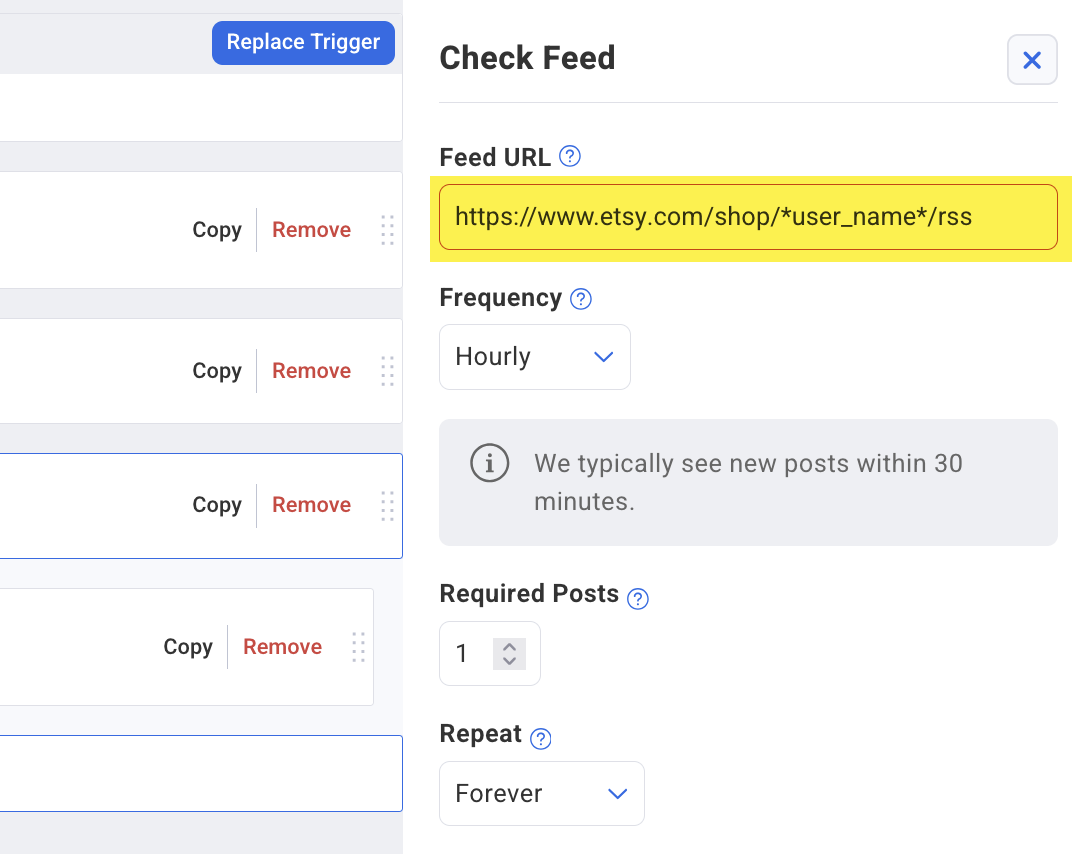
Task: Click the drag handle on fourth row
Action: [358, 647]
